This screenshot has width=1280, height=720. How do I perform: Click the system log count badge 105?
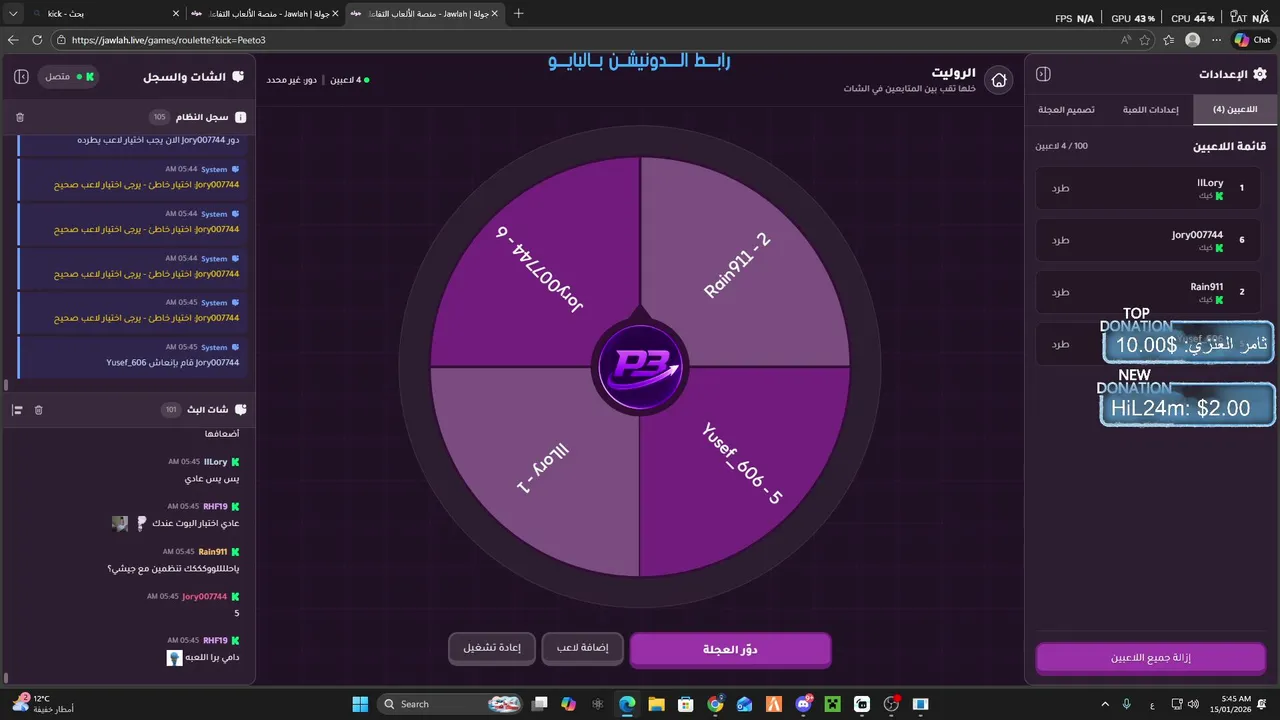click(160, 117)
